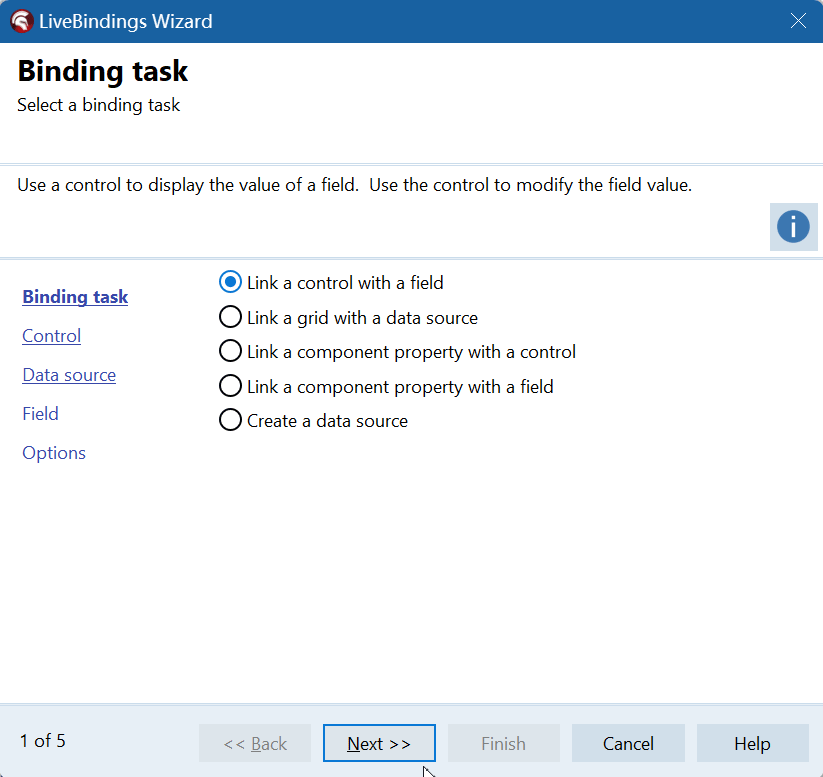Choose 'Link a component property with a control'
This screenshot has width=823, height=777.
[x=231, y=352]
